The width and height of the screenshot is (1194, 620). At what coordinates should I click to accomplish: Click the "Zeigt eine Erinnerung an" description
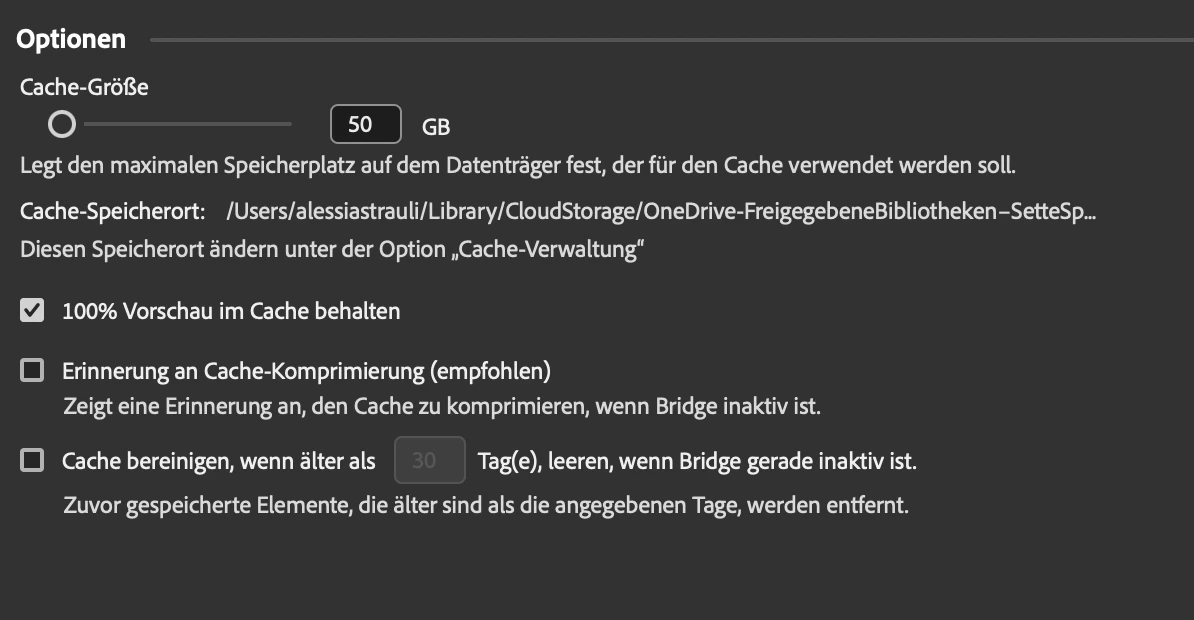tap(441, 407)
